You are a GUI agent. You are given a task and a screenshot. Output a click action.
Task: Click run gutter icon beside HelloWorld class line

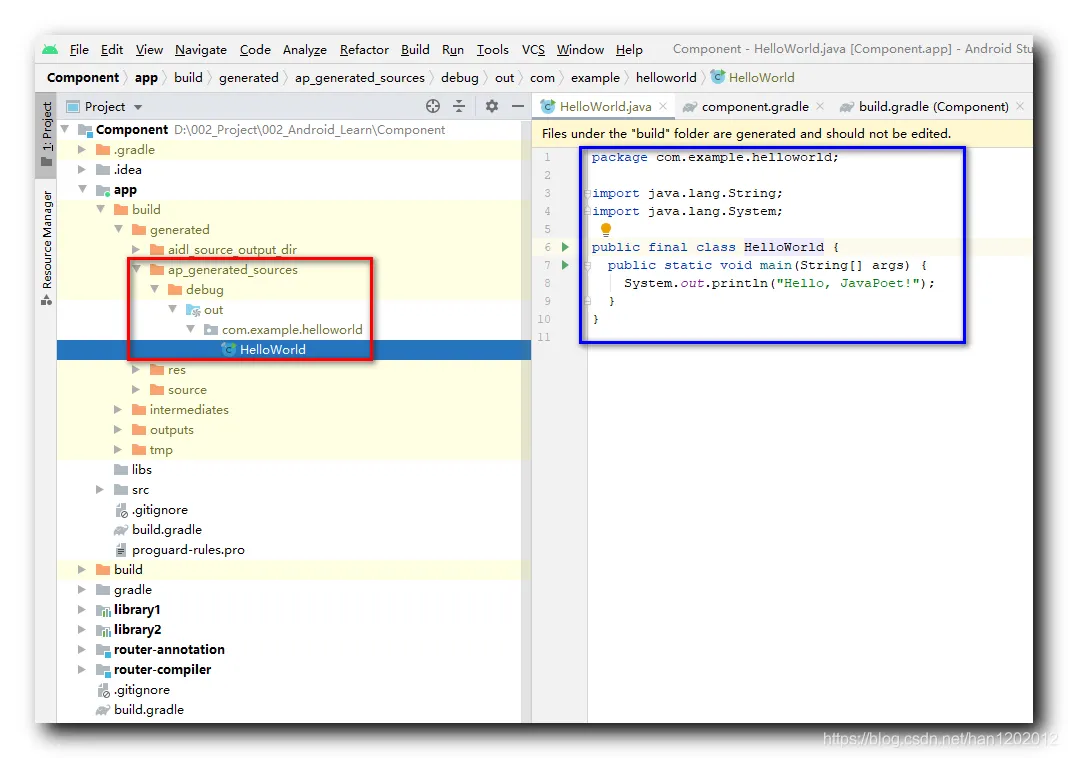565,247
